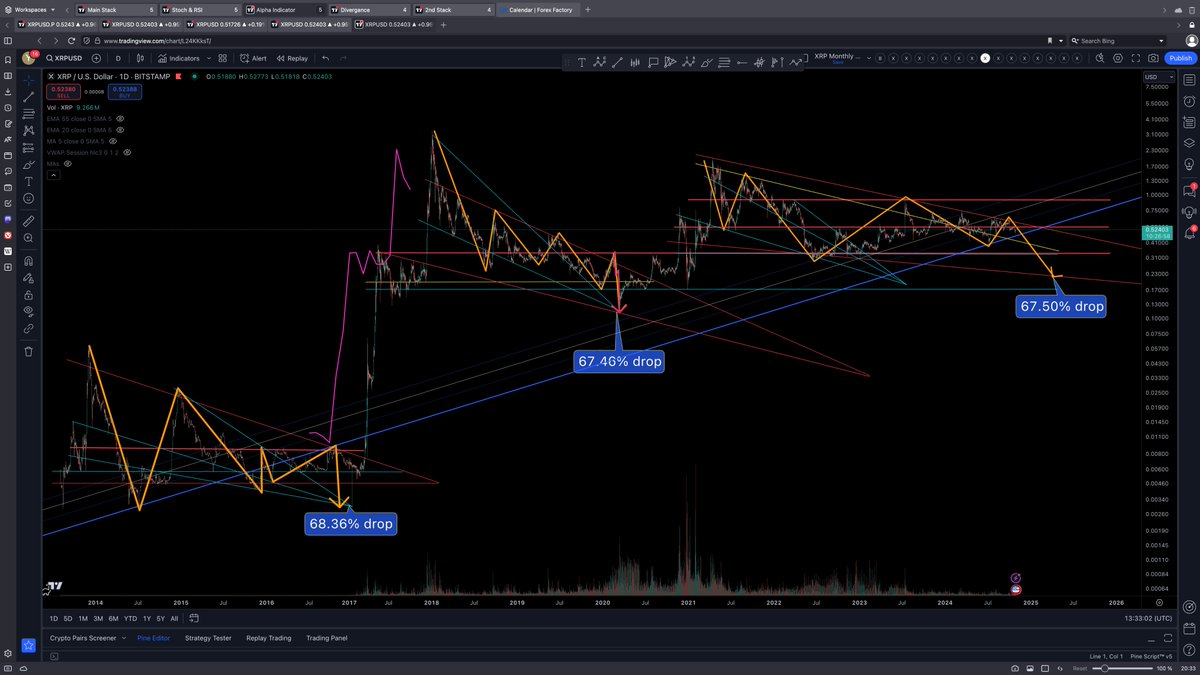Switch to the Divergance tab

[x=368, y=9]
